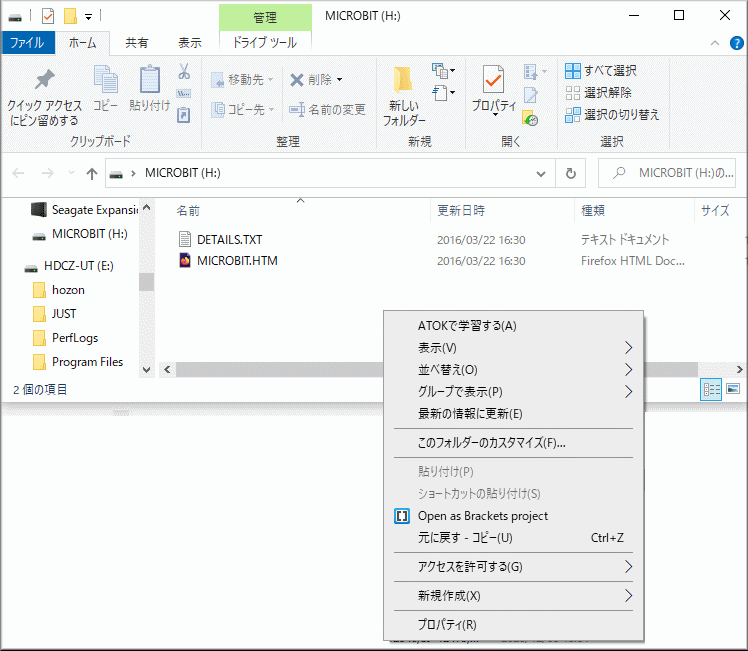Click the Copy ribbon icon
Image resolution: width=748 pixels, height=651 pixels.
(105, 79)
